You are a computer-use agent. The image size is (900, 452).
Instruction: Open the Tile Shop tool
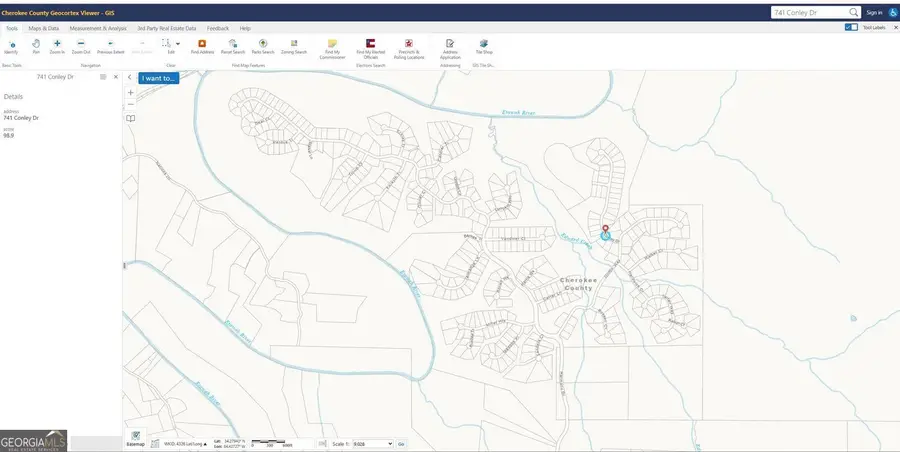point(484,47)
